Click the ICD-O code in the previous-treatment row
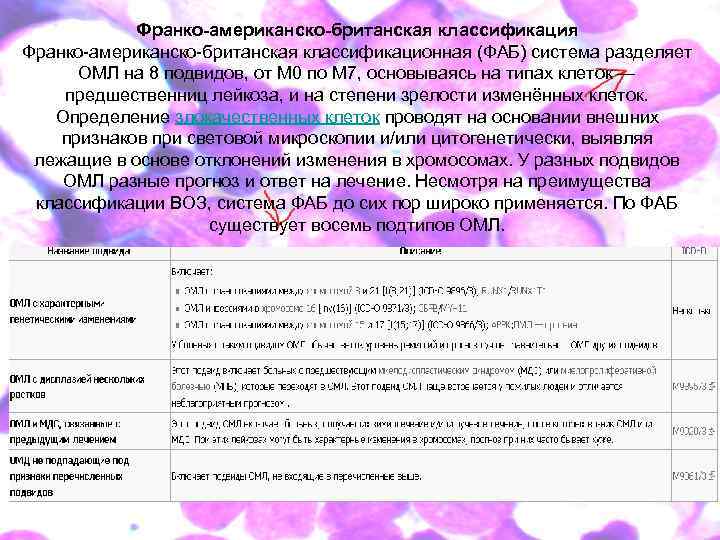Viewport: 720px width, 540px height. click(694, 432)
